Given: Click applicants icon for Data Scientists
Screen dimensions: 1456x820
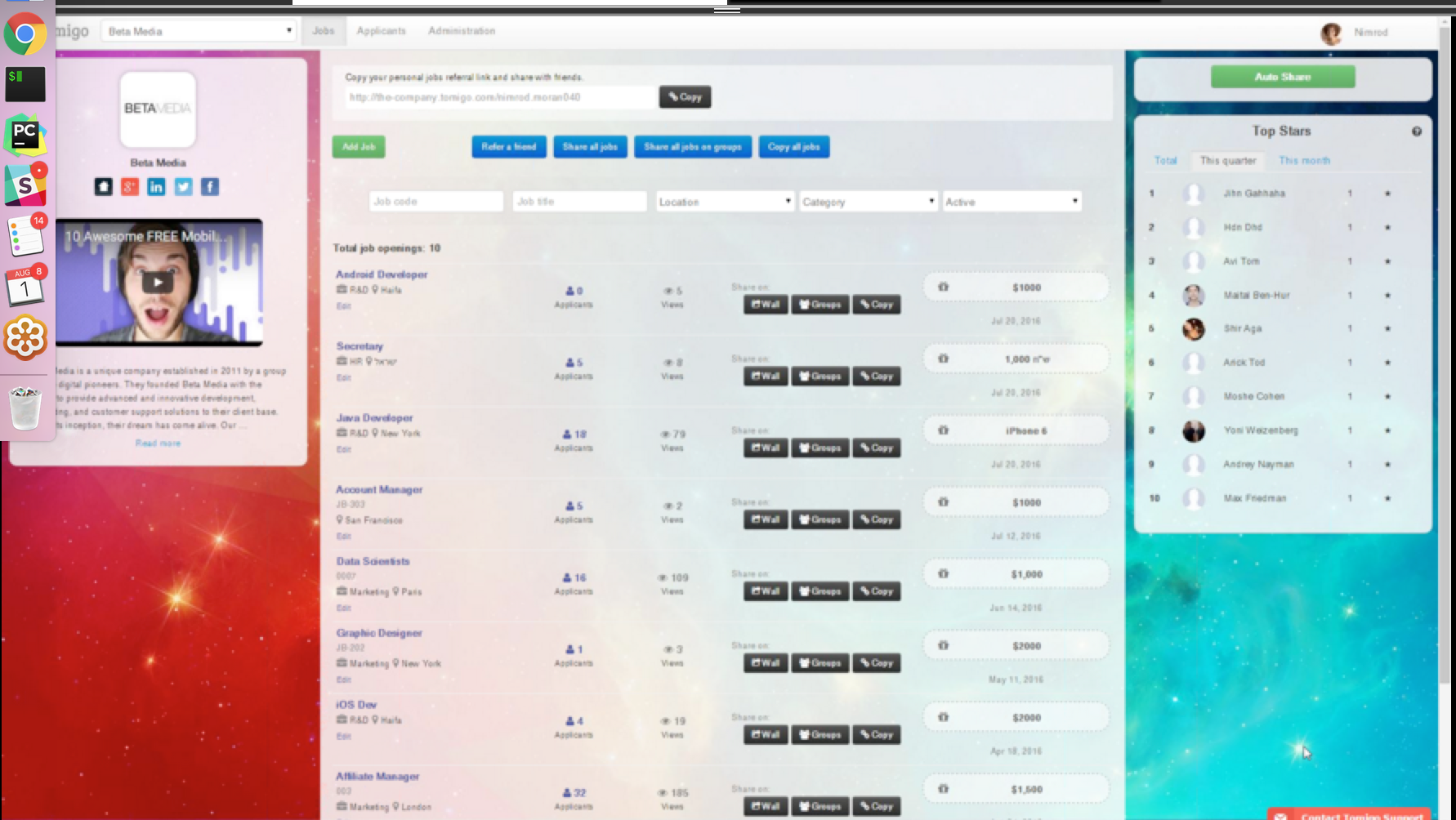Looking at the screenshot, I should pyautogui.click(x=567, y=577).
